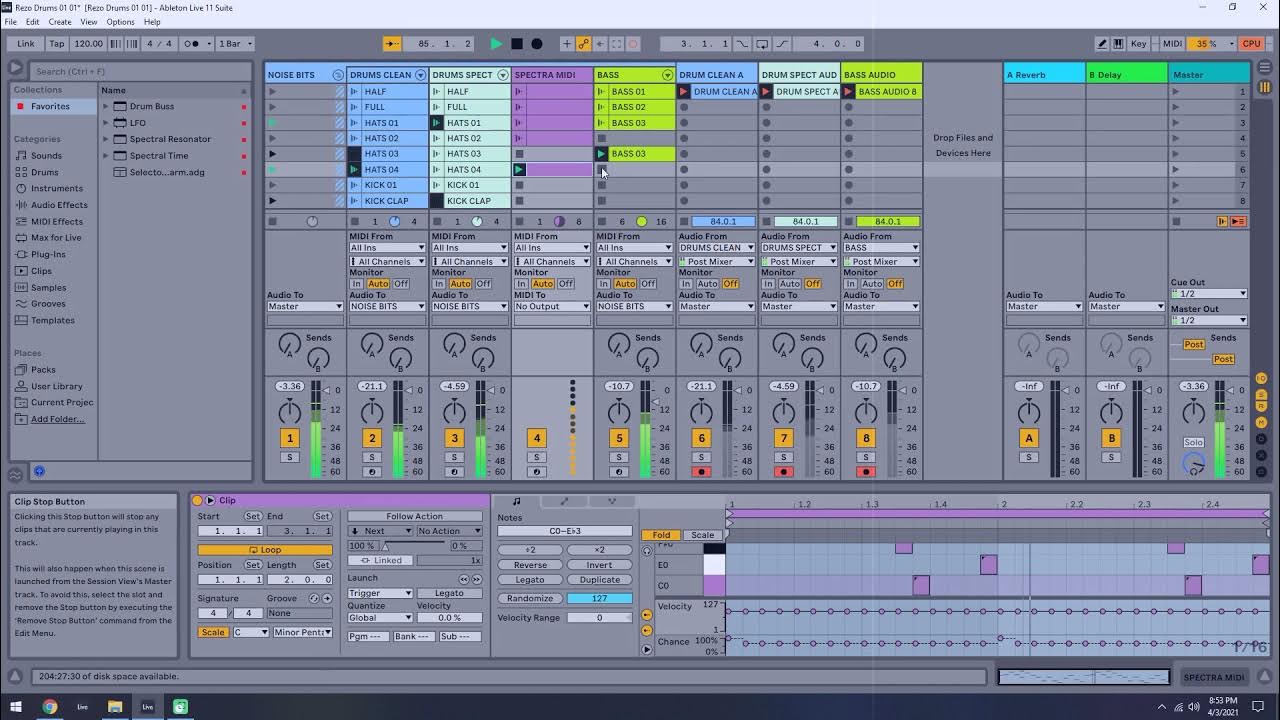Fold the BASS group track arrow
The height and width of the screenshot is (720, 1280).
667,75
